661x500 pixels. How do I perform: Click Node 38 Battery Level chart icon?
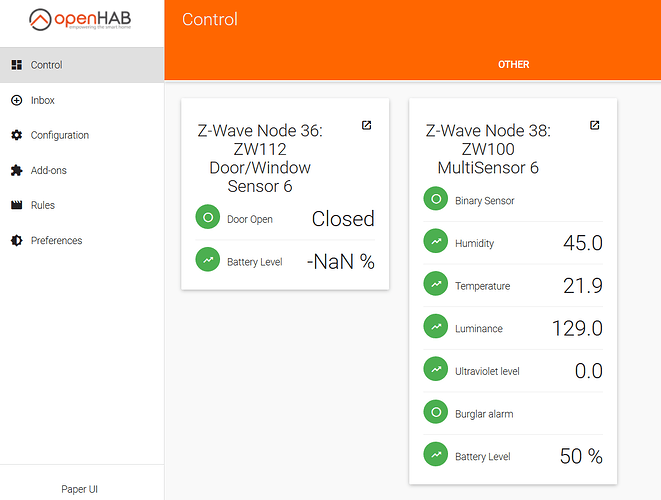point(436,455)
